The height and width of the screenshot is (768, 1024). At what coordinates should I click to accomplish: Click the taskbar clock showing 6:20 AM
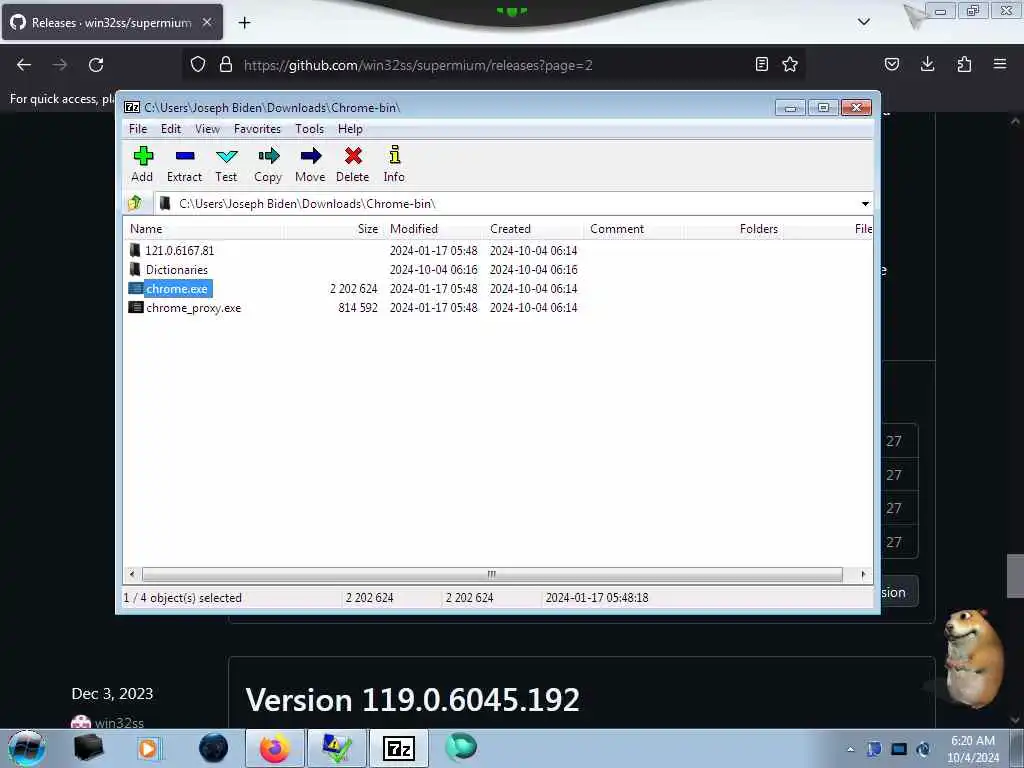(x=972, y=749)
